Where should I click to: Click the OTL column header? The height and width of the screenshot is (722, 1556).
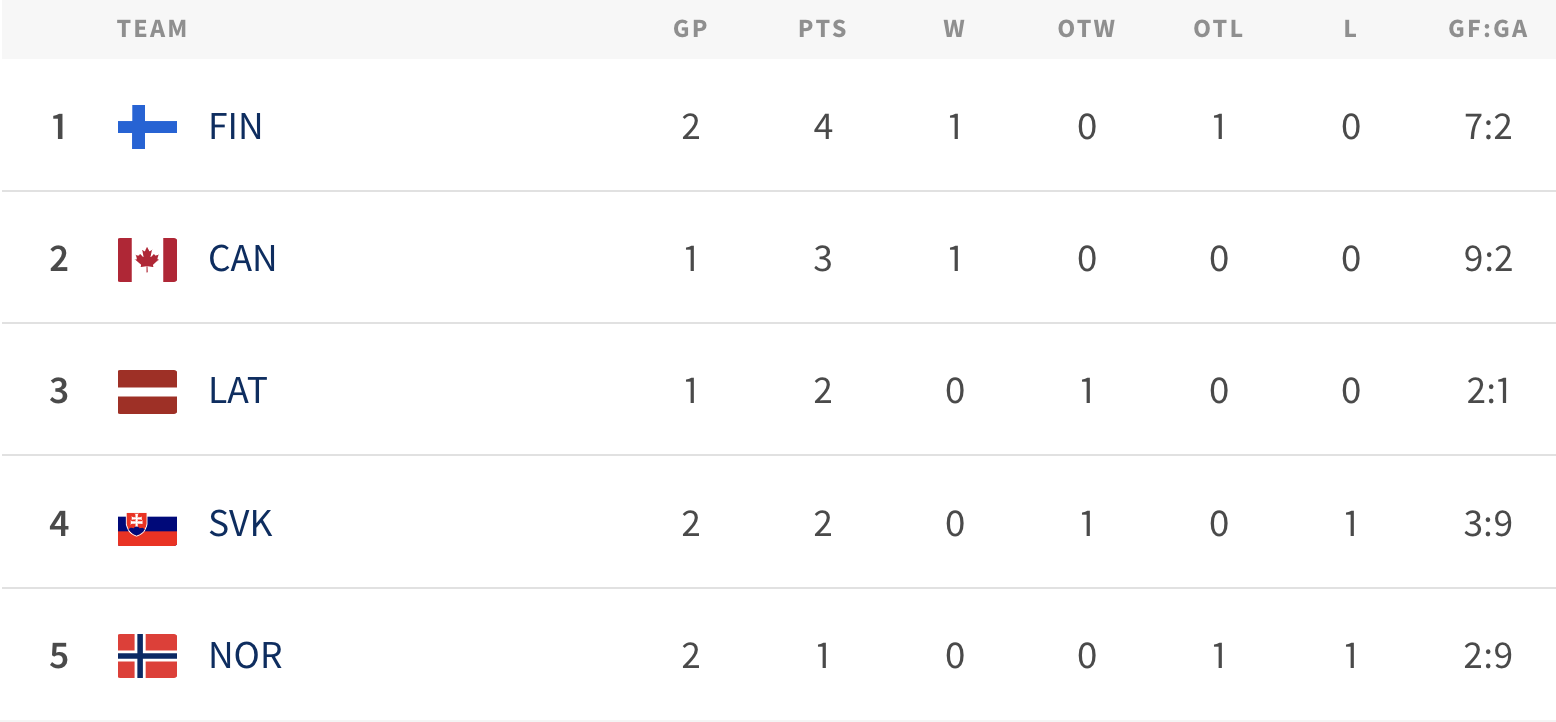[x=1218, y=29]
